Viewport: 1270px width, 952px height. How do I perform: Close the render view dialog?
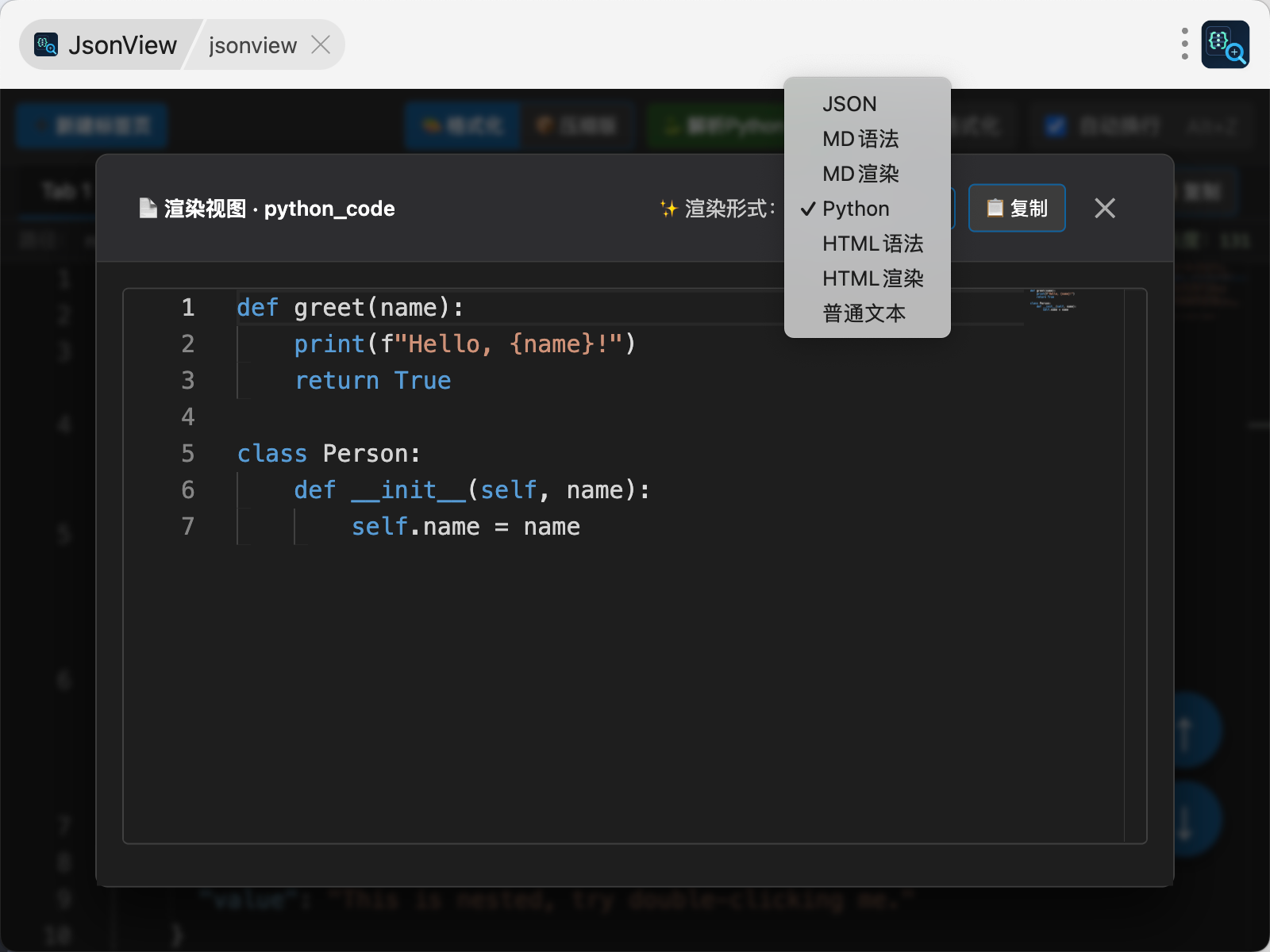[1104, 208]
